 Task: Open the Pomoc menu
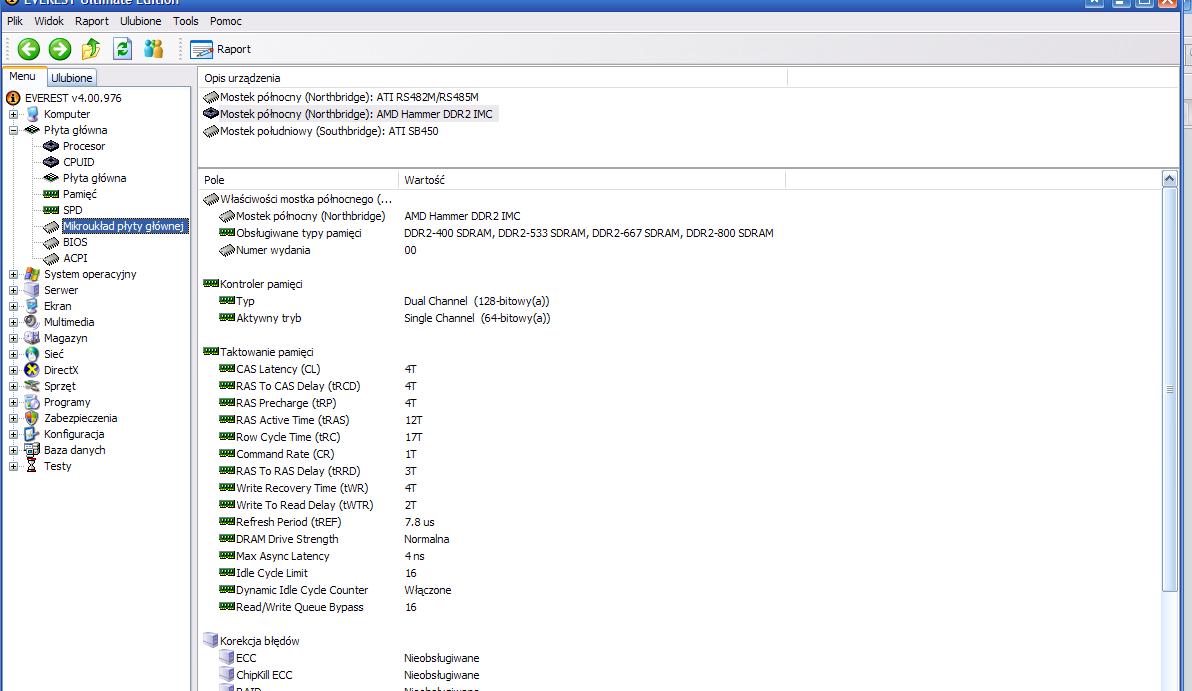226,21
